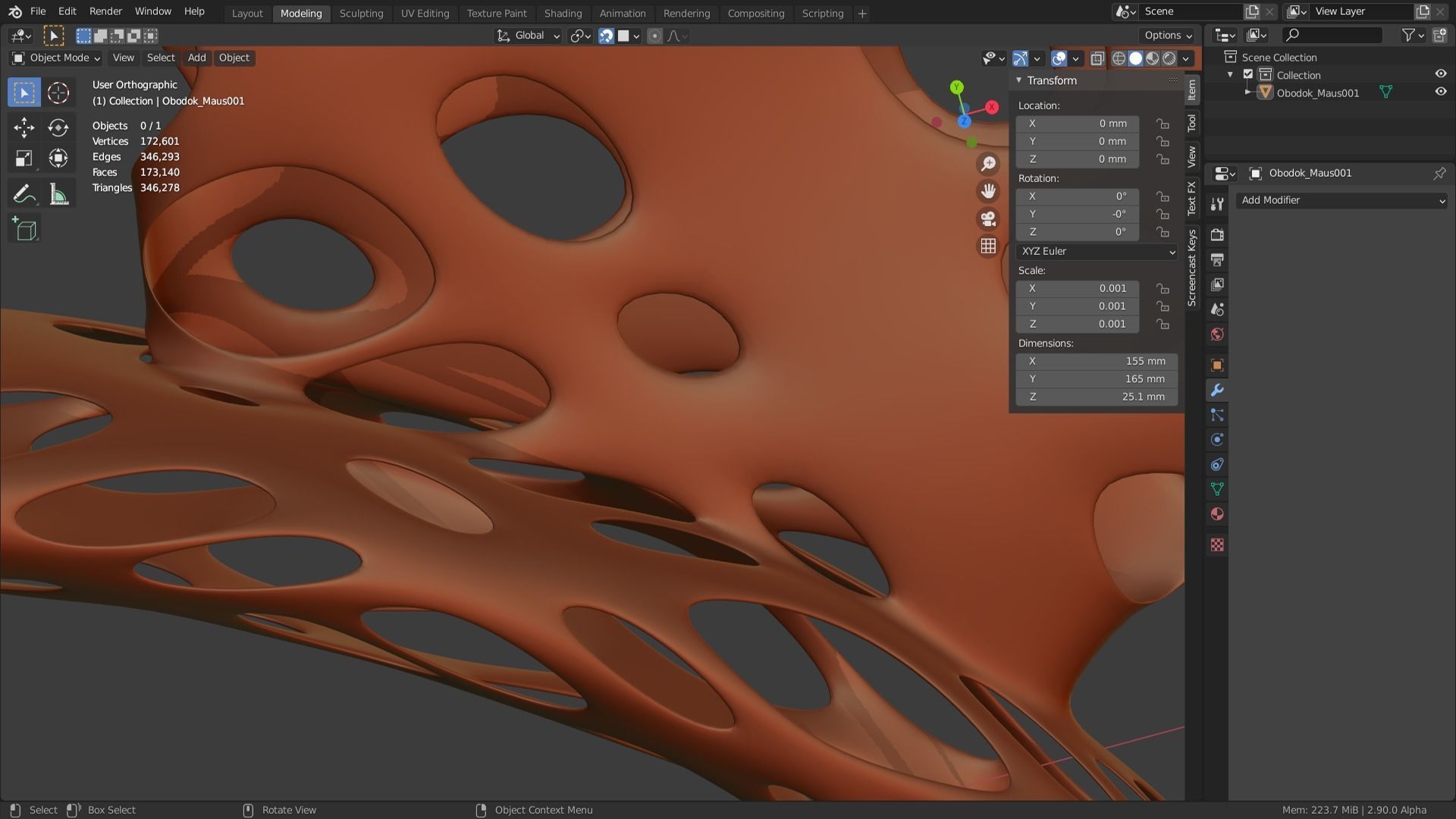The image size is (1456, 819).
Task: Expand the Obodok_Maus001 tree item
Action: pyautogui.click(x=1247, y=93)
